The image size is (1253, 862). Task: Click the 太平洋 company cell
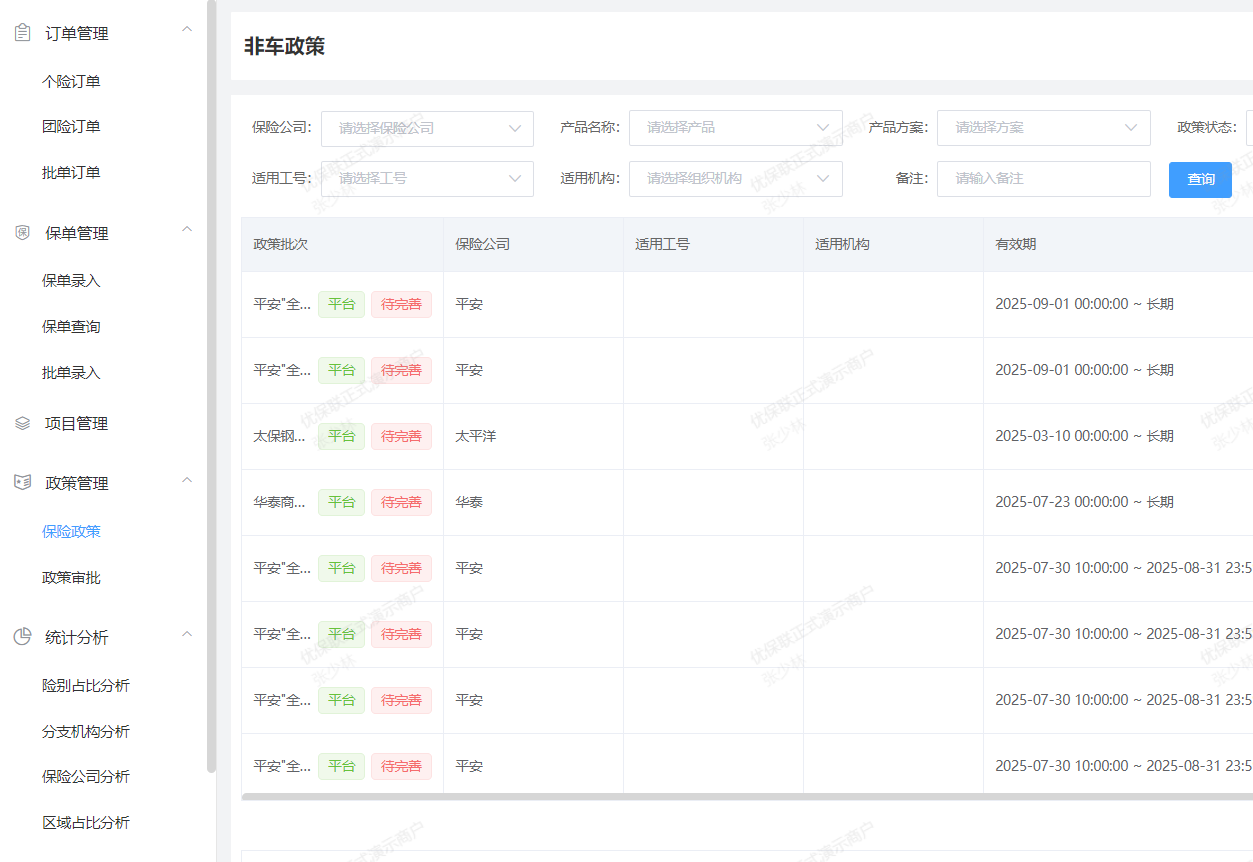[x=476, y=437]
